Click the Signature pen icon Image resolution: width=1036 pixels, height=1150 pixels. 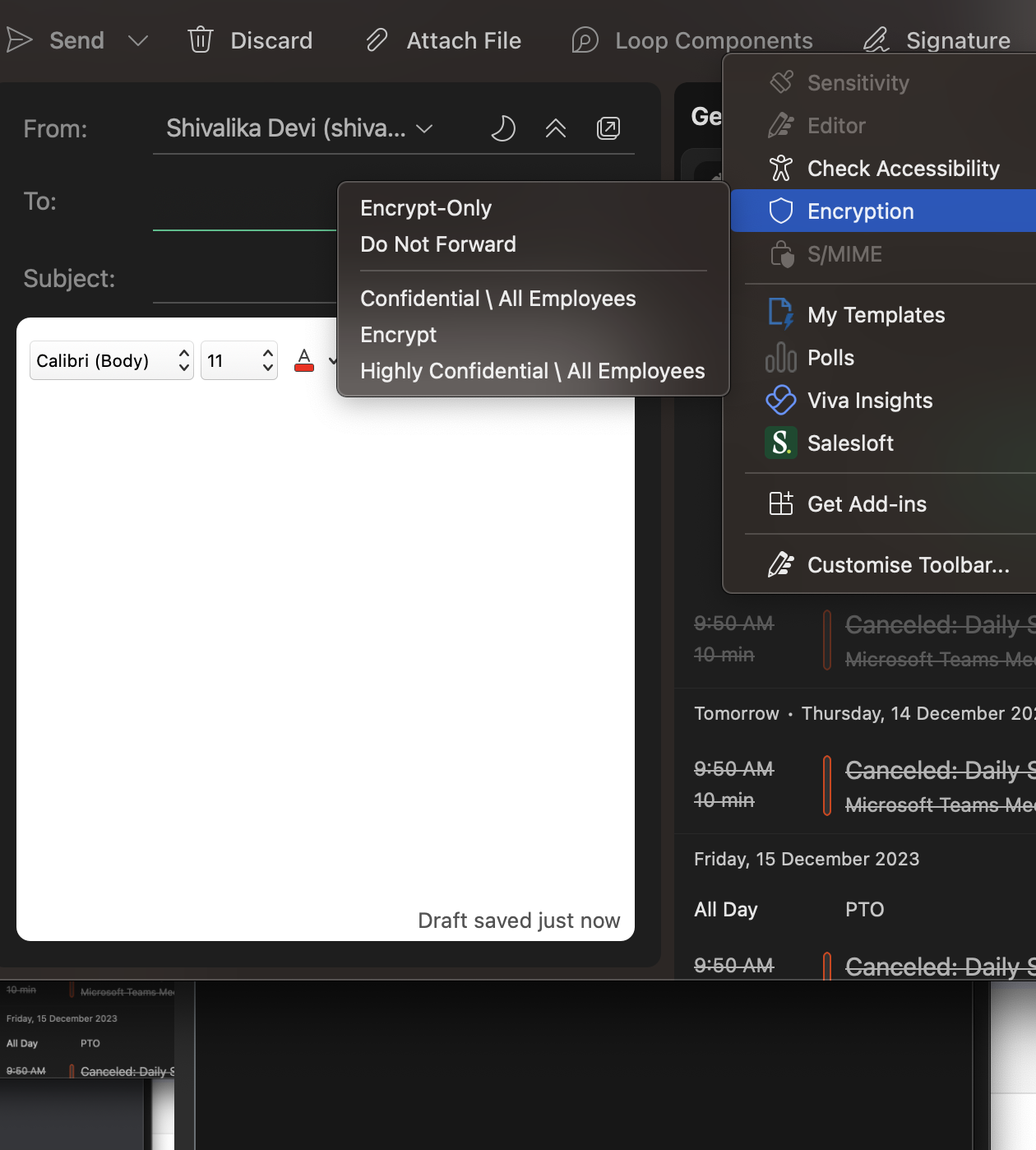point(876,39)
